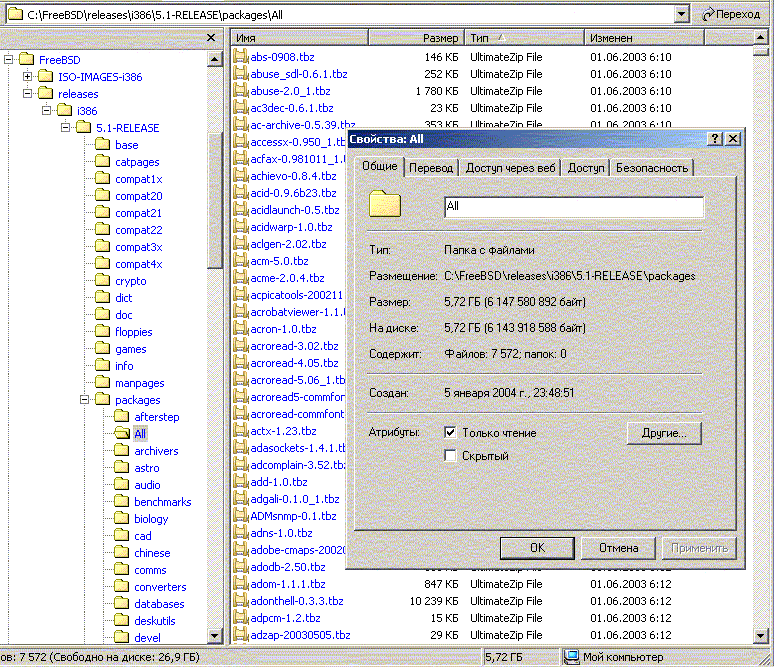Click the My Computer icon in status bar
774x667 pixels.
point(572,657)
